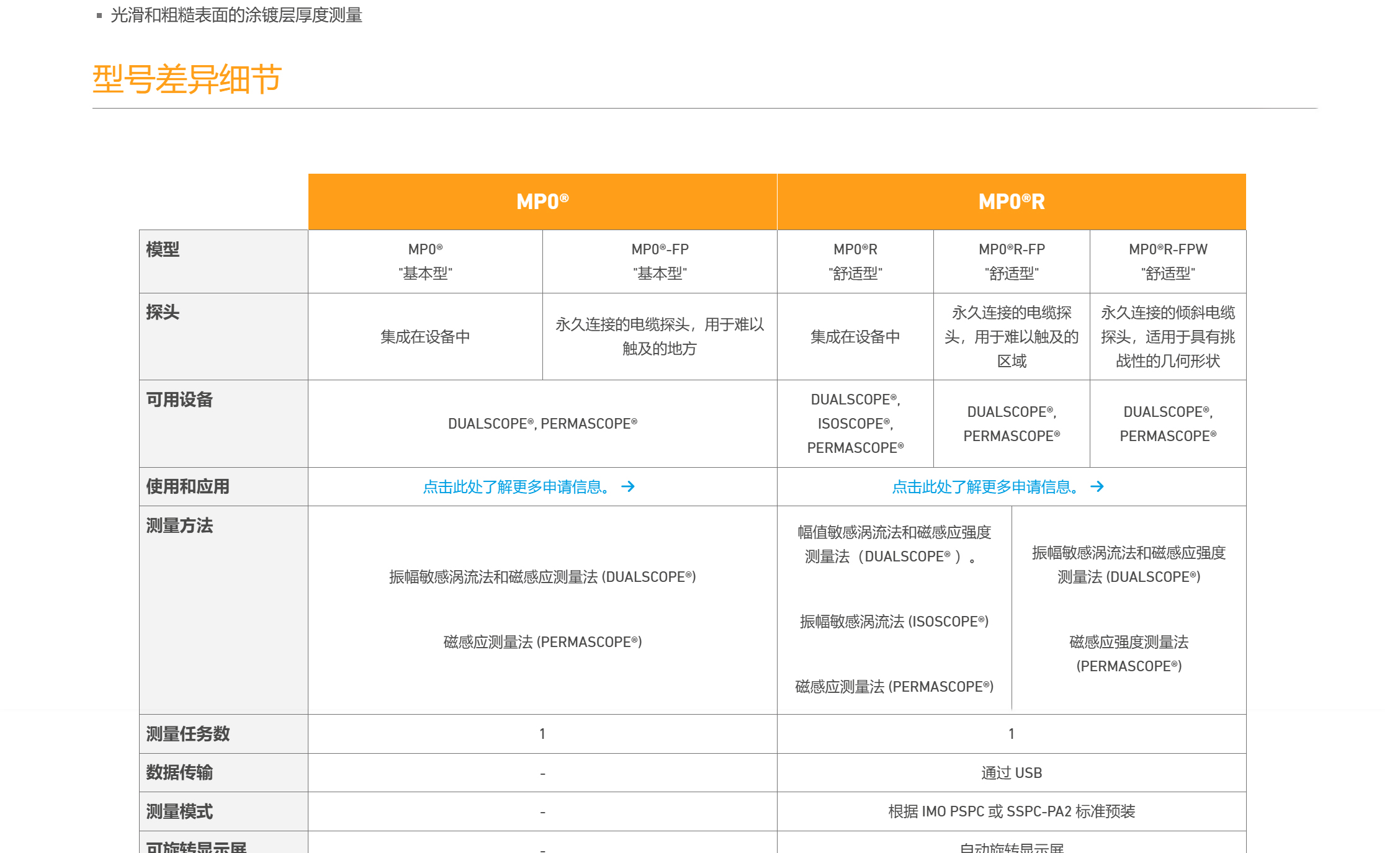Click the arrow icon after MP0 application link
1400x853 pixels.
click(628, 487)
